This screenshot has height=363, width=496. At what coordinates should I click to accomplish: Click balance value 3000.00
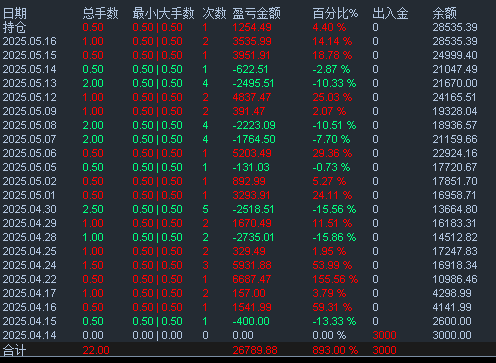coord(452,335)
